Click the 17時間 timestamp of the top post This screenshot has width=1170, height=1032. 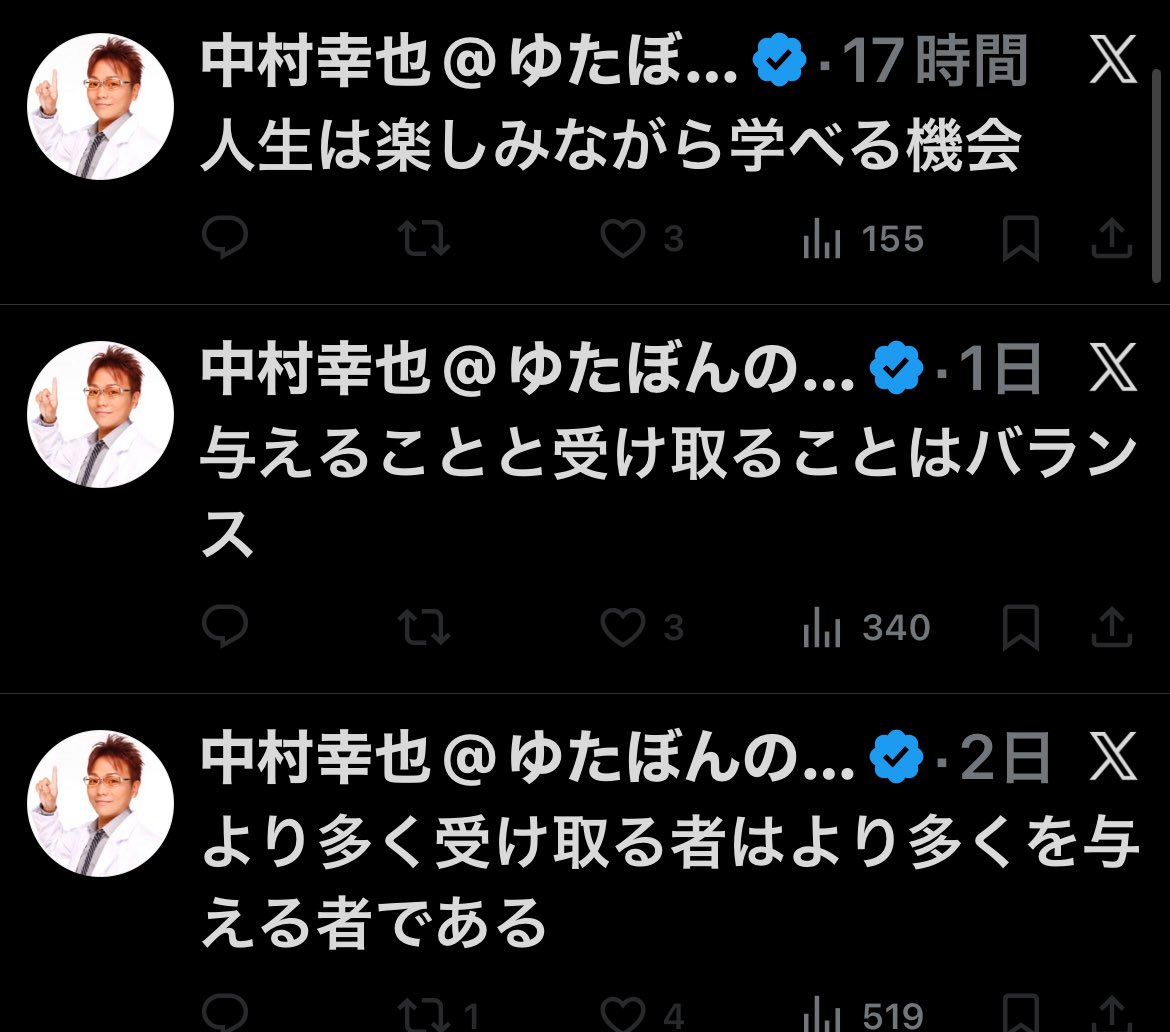(936, 64)
